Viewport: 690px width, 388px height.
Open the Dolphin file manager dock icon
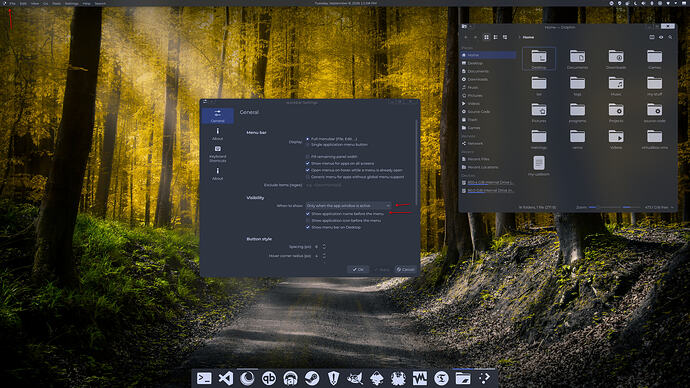[x=463, y=378]
